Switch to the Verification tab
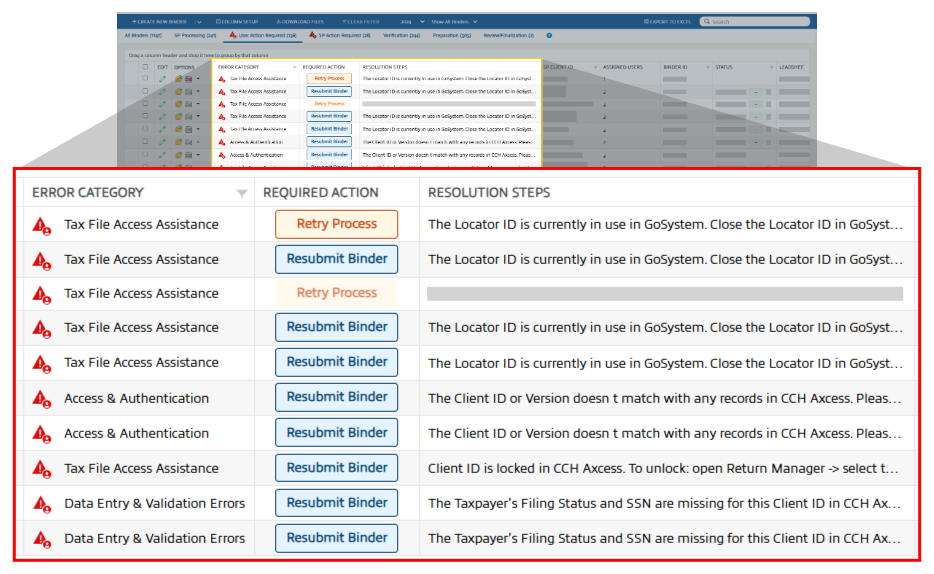The height and width of the screenshot is (574, 934). point(401,36)
